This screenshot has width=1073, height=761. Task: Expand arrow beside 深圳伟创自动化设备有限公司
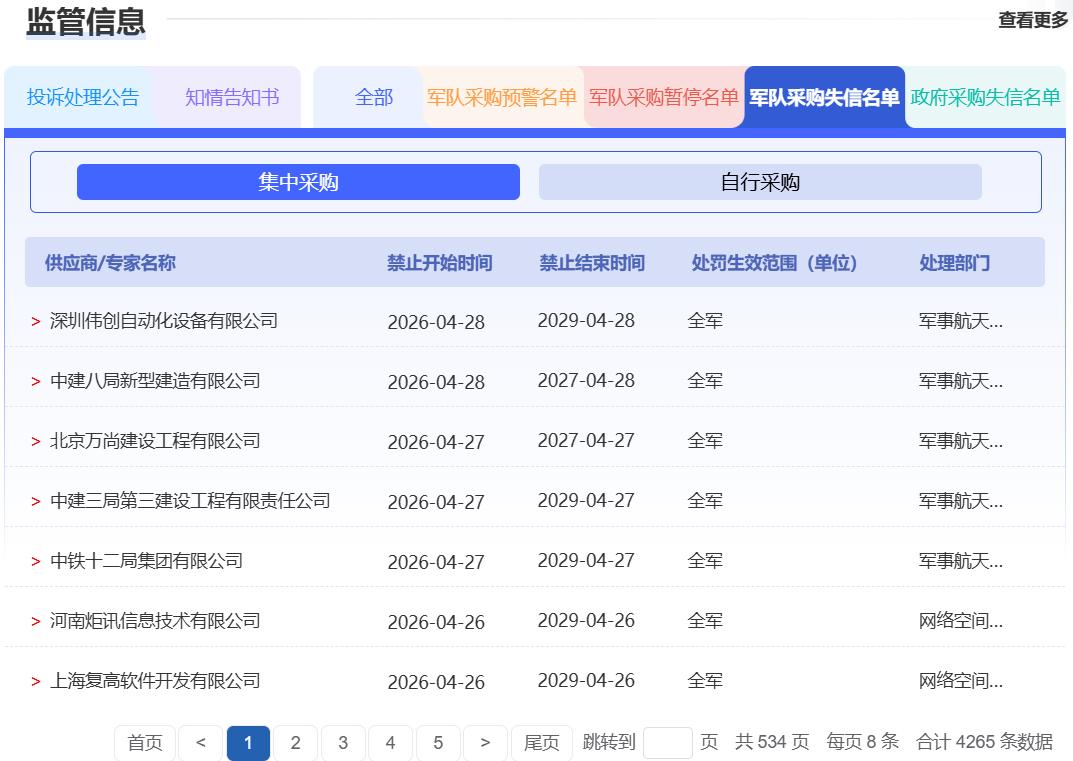[36, 321]
